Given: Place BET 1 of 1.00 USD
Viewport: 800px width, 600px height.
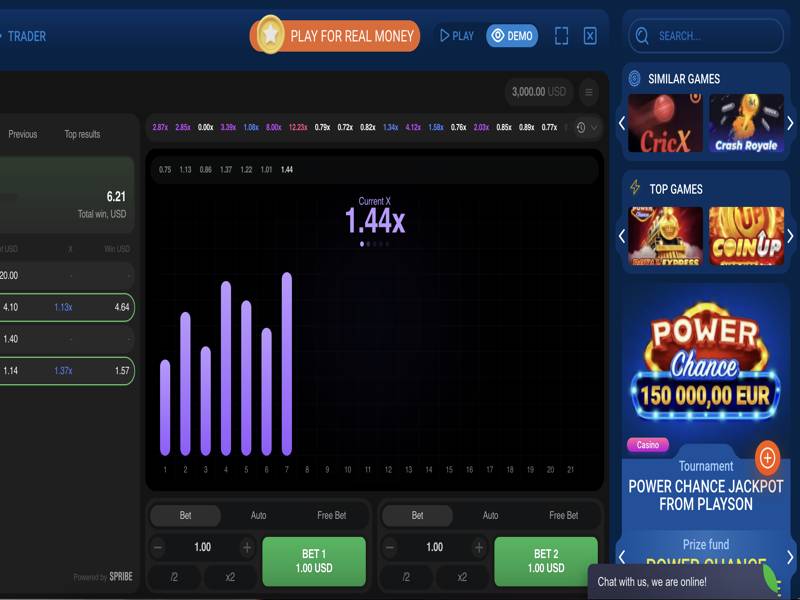Looking at the screenshot, I should (314, 561).
